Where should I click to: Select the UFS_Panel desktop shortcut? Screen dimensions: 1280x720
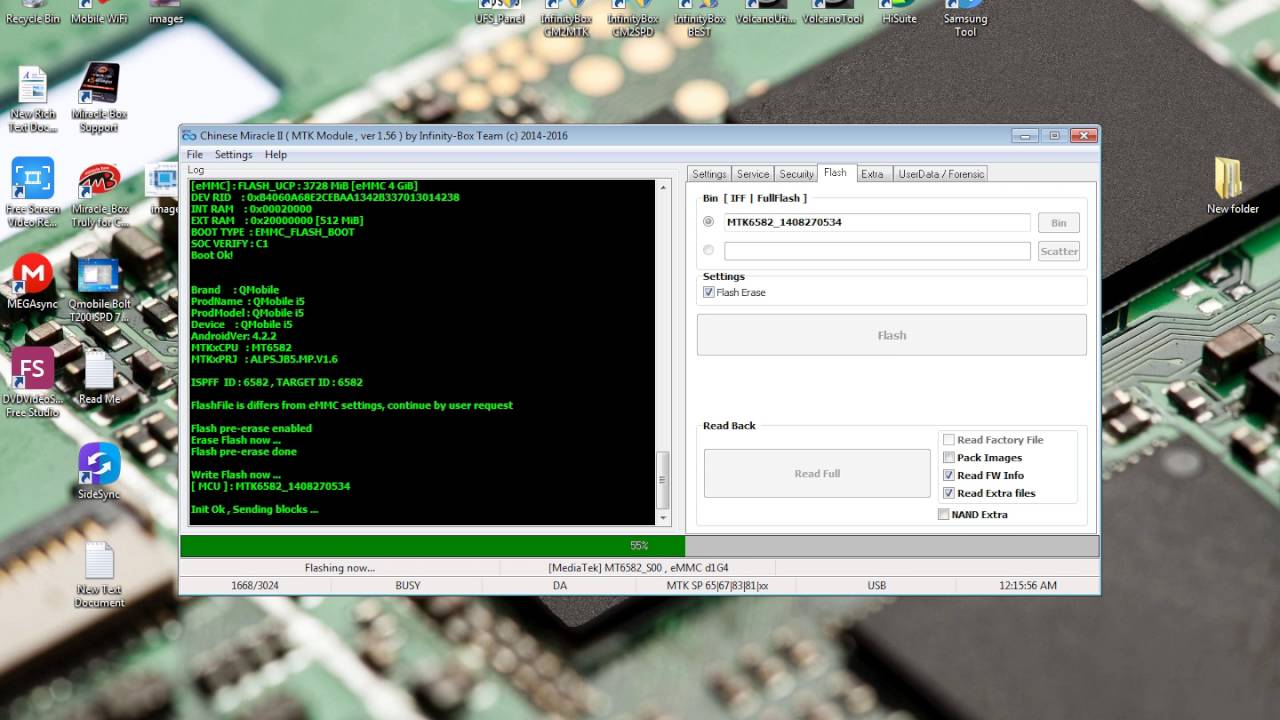click(x=499, y=12)
